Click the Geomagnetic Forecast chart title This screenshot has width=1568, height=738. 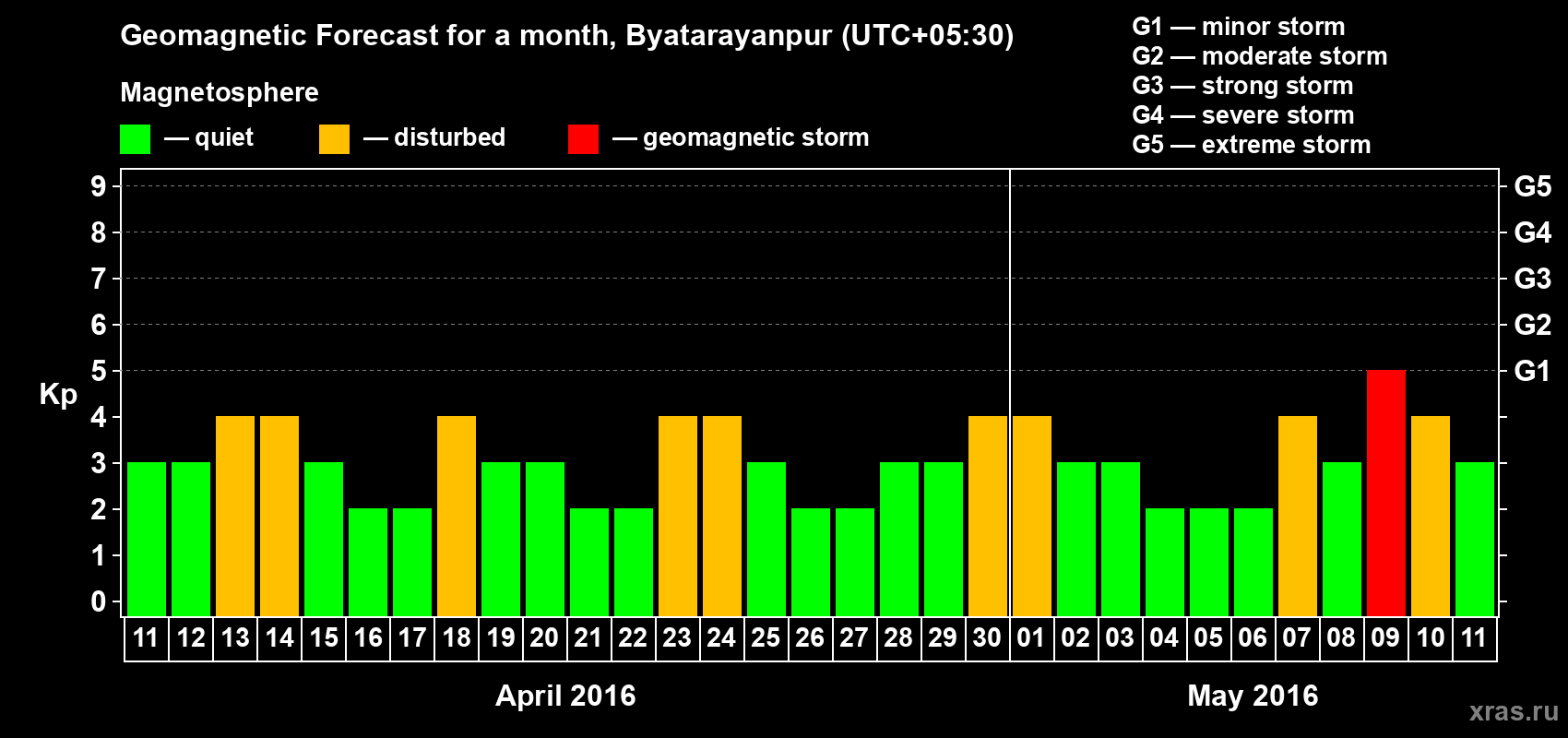point(567,36)
